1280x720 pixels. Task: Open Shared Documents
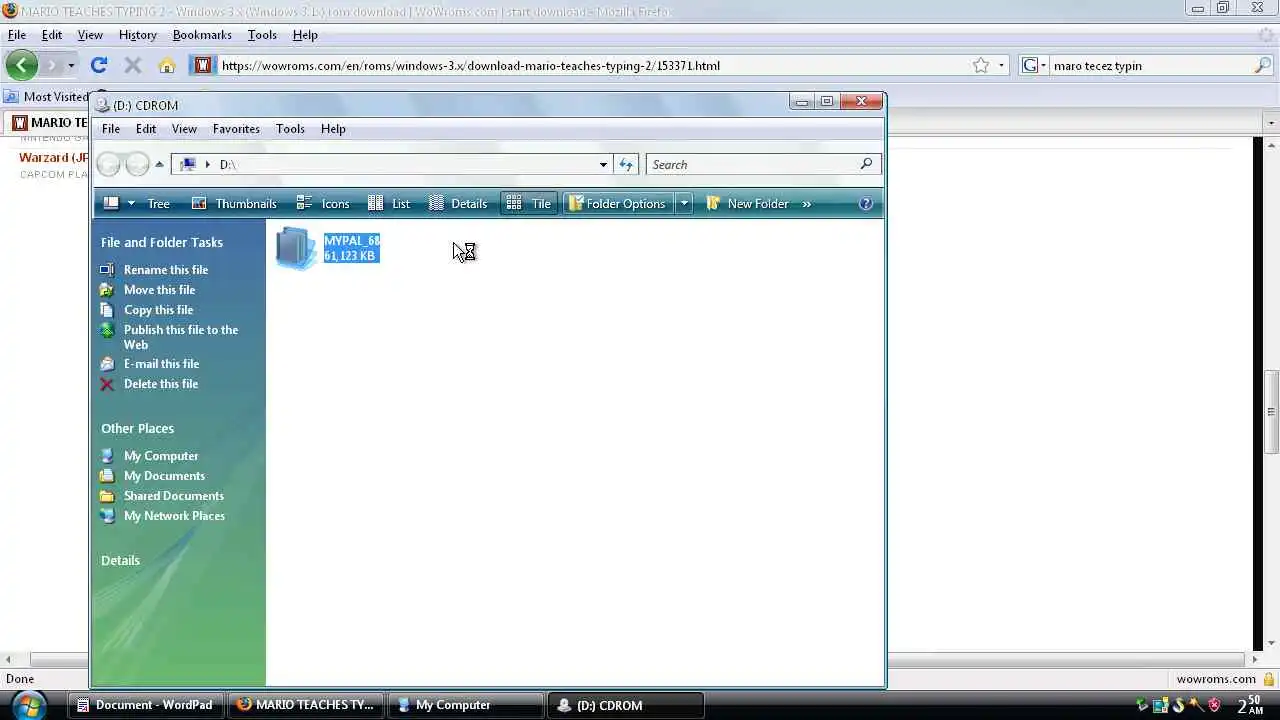pos(173,496)
